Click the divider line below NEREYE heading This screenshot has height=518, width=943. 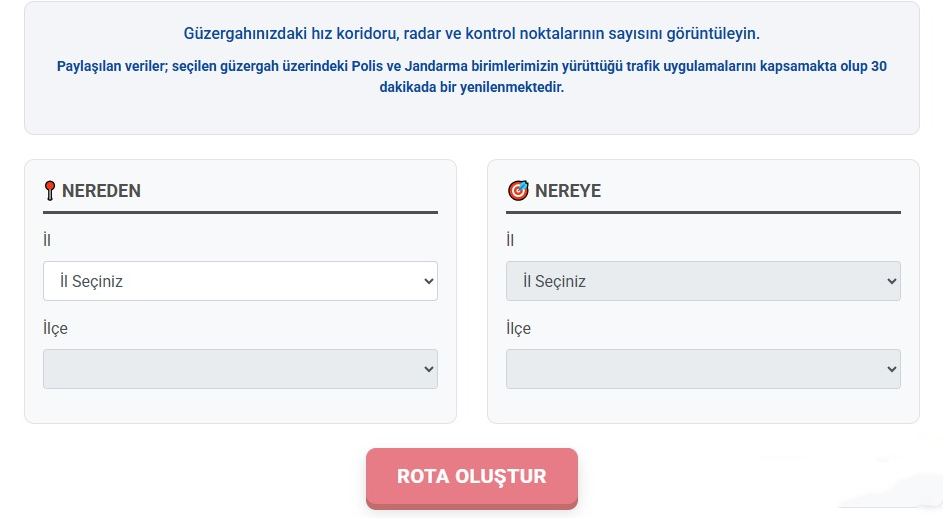[x=703, y=212]
